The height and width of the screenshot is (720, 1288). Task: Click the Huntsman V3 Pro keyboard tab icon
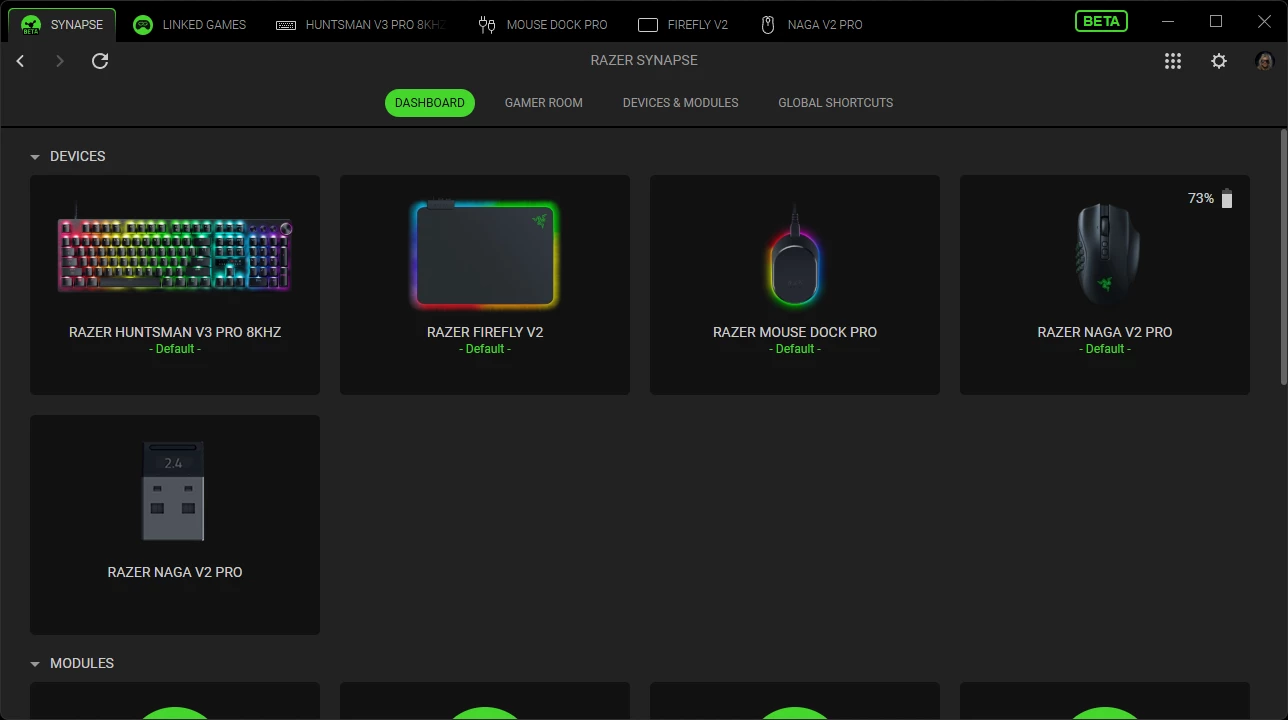pyautogui.click(x=286, y=24)
